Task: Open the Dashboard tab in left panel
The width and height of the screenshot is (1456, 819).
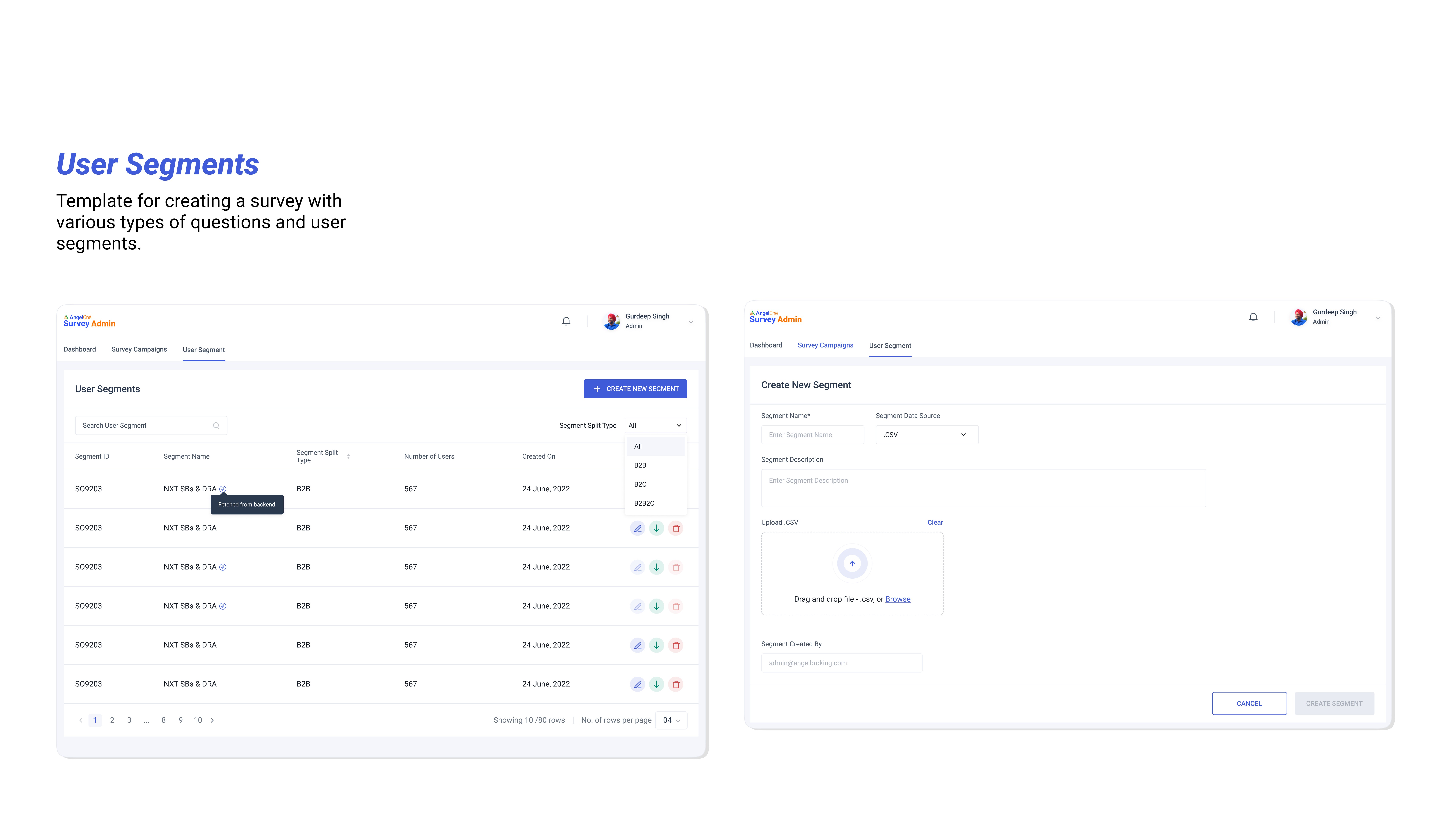Action: tap(80, 349)
